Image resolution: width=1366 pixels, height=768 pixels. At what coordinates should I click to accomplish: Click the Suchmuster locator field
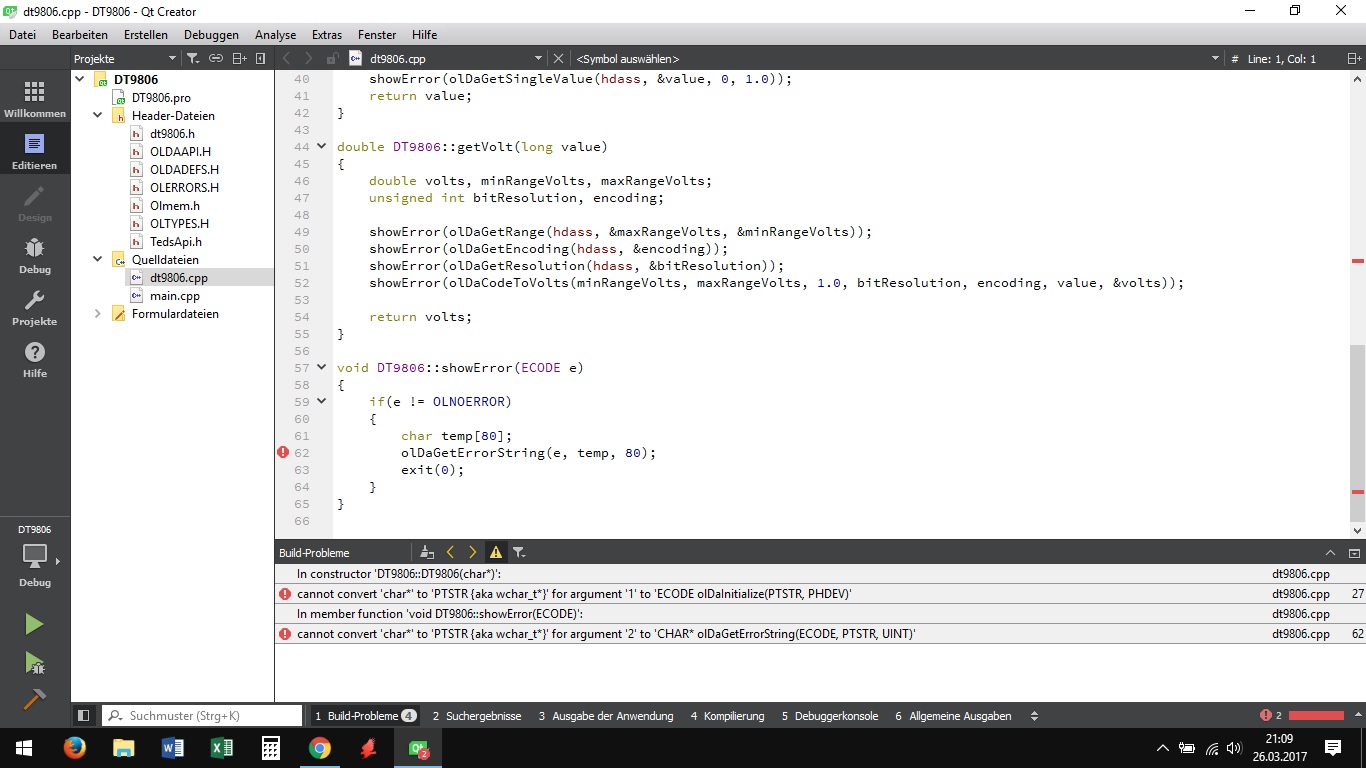202,716
